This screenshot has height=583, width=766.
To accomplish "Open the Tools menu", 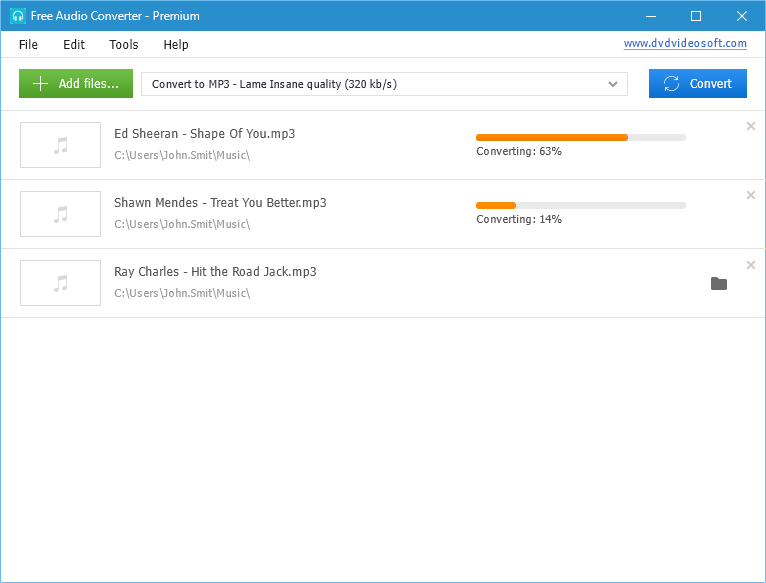I will tap(124, 45).
